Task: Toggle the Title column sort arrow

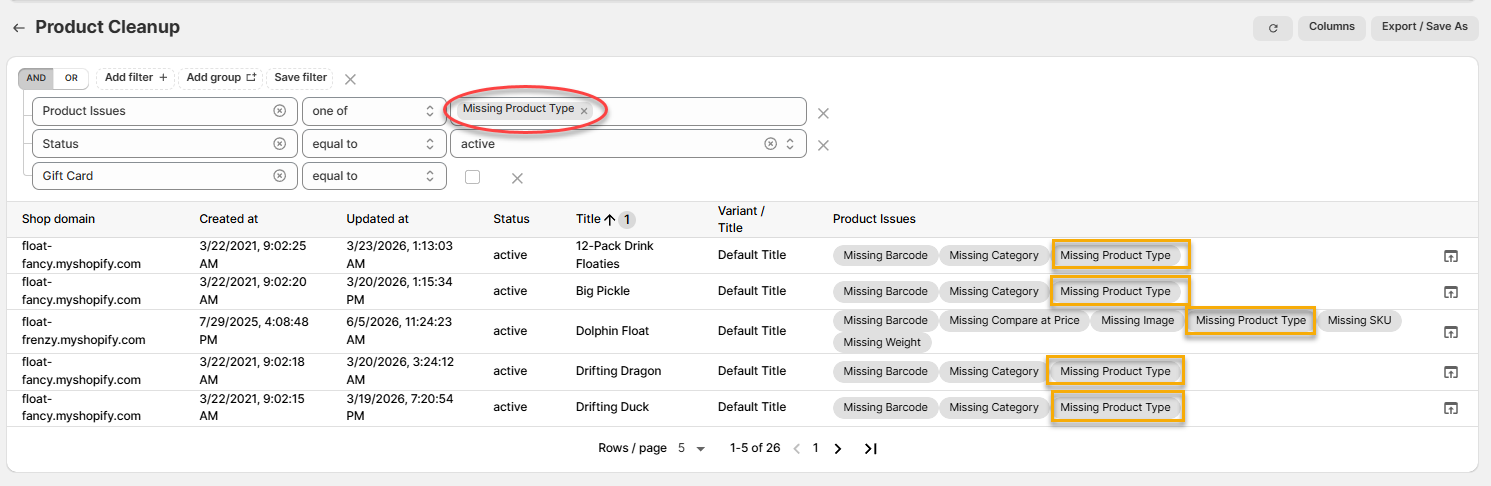Action: pyautogui.click(x=610, y=220)
